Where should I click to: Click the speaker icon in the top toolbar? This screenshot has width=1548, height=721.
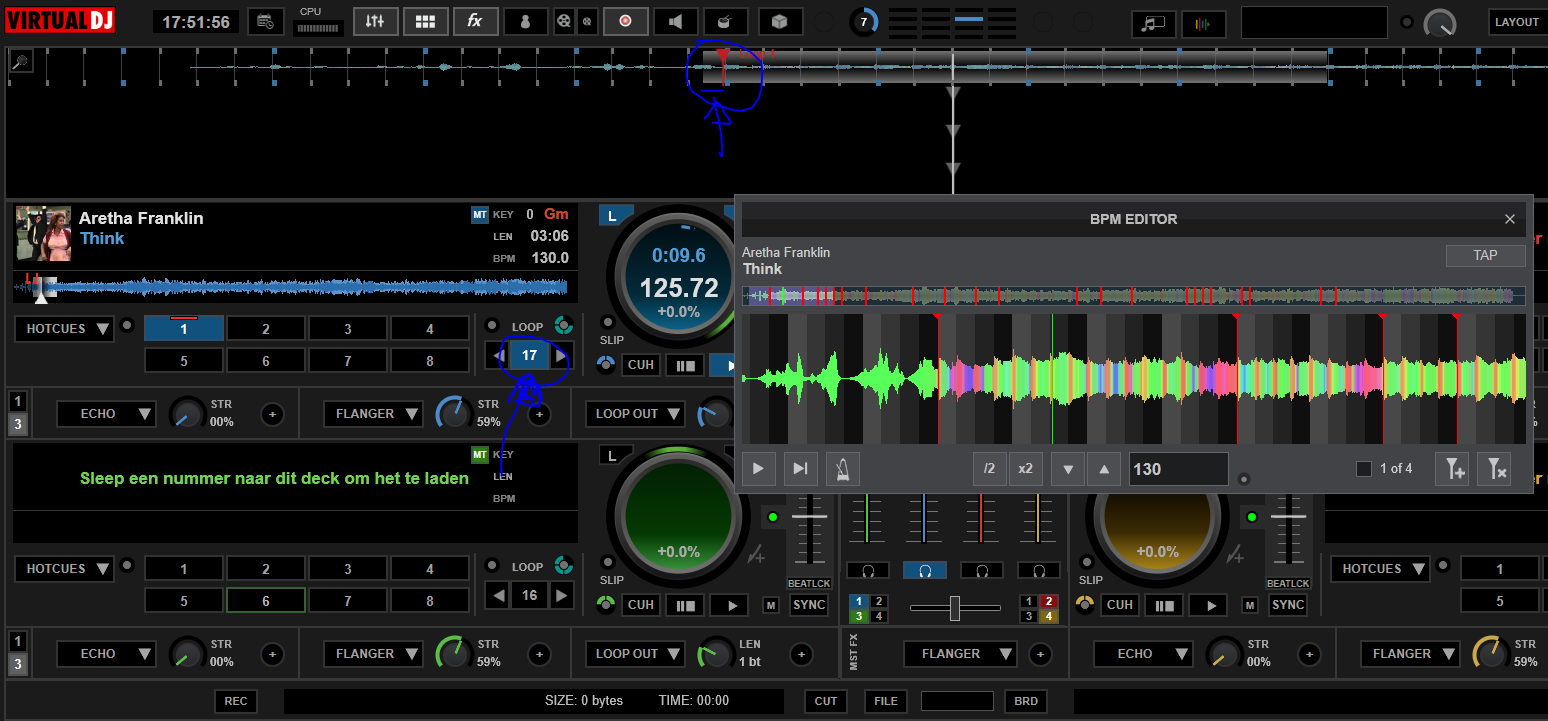(676, 21)
